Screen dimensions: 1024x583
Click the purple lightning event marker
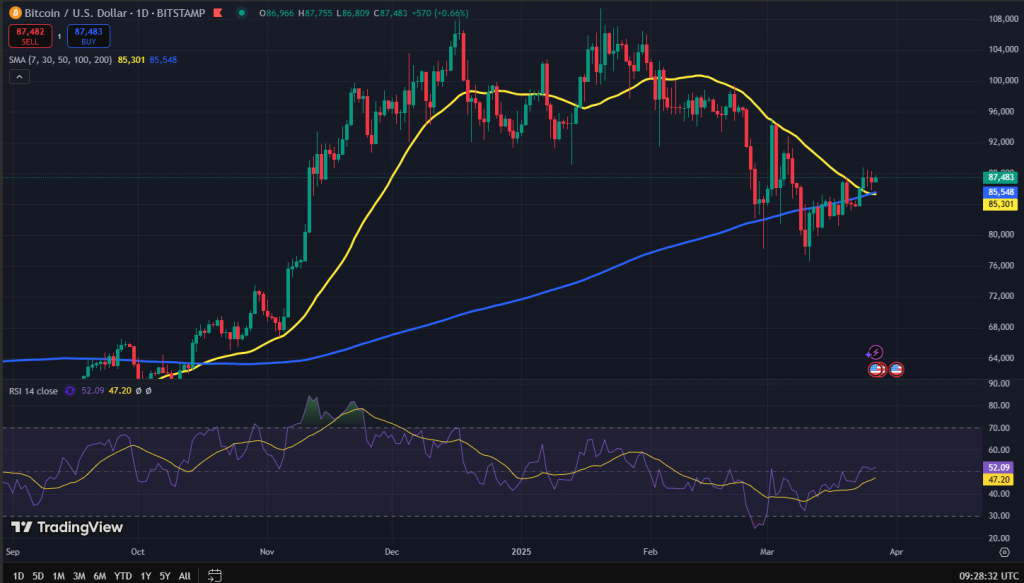pos(874,353)
